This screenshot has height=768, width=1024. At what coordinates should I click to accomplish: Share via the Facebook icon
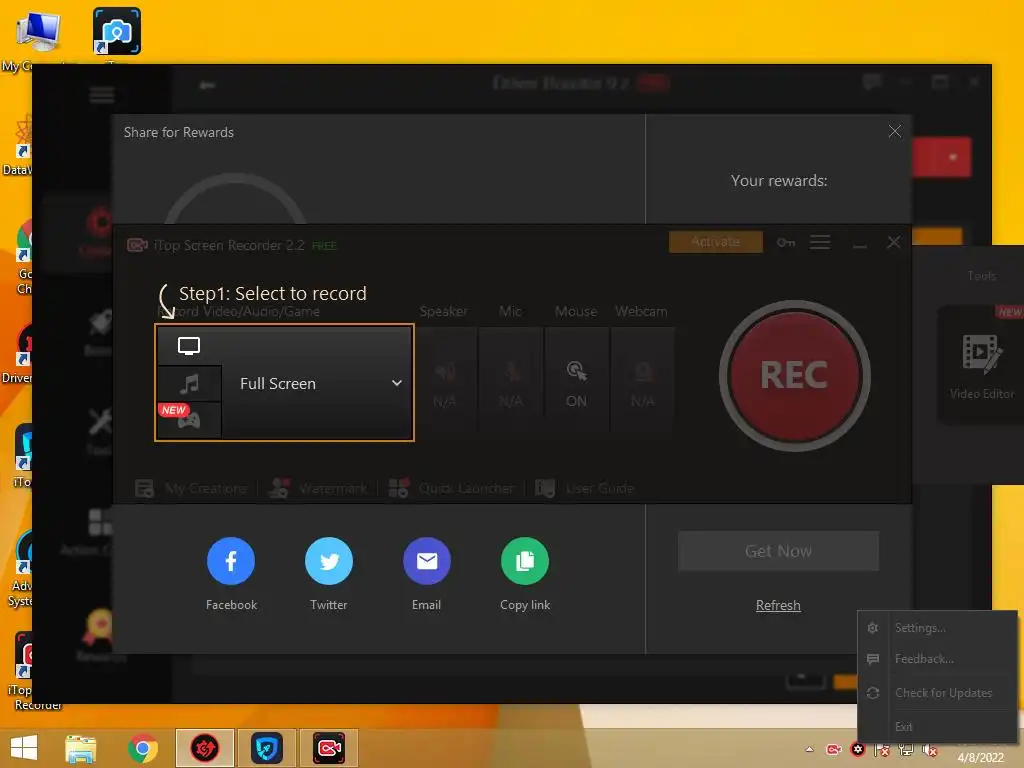[231, 561]
